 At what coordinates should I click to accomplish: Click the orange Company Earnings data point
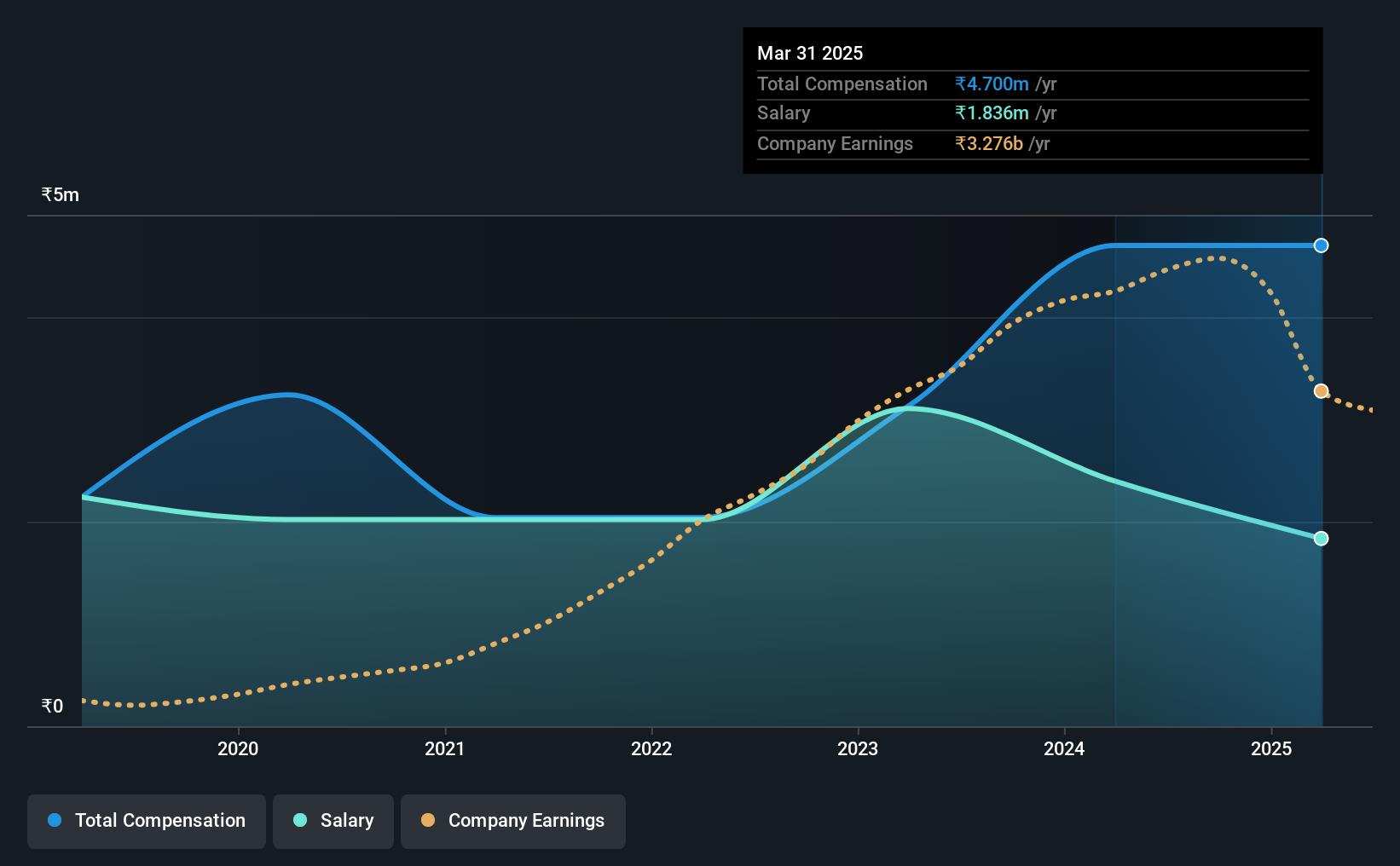click(x=1321, y=391)
